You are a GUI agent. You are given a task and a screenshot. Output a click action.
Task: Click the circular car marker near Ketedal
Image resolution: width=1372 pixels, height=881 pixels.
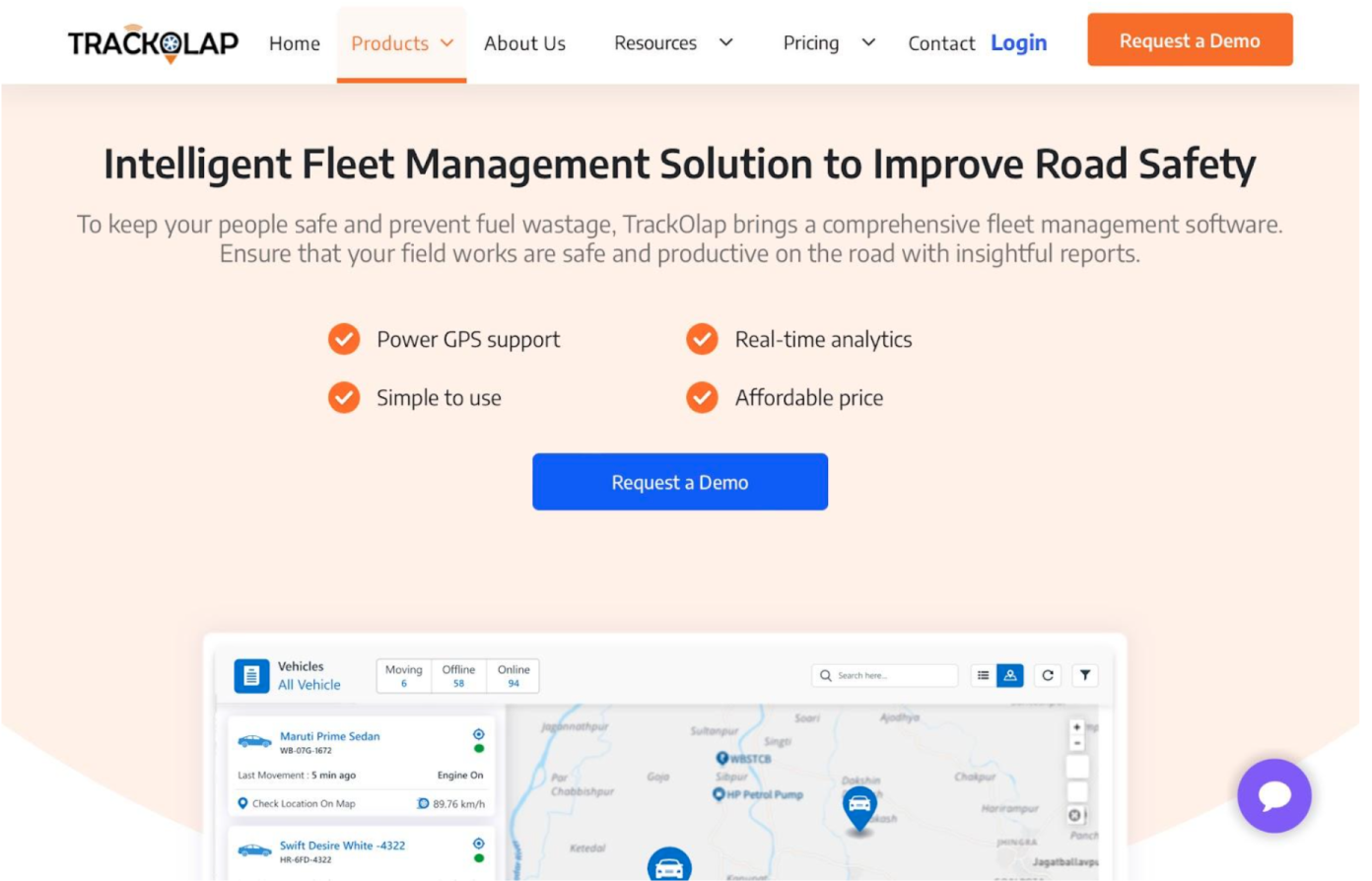coord(669,864)
